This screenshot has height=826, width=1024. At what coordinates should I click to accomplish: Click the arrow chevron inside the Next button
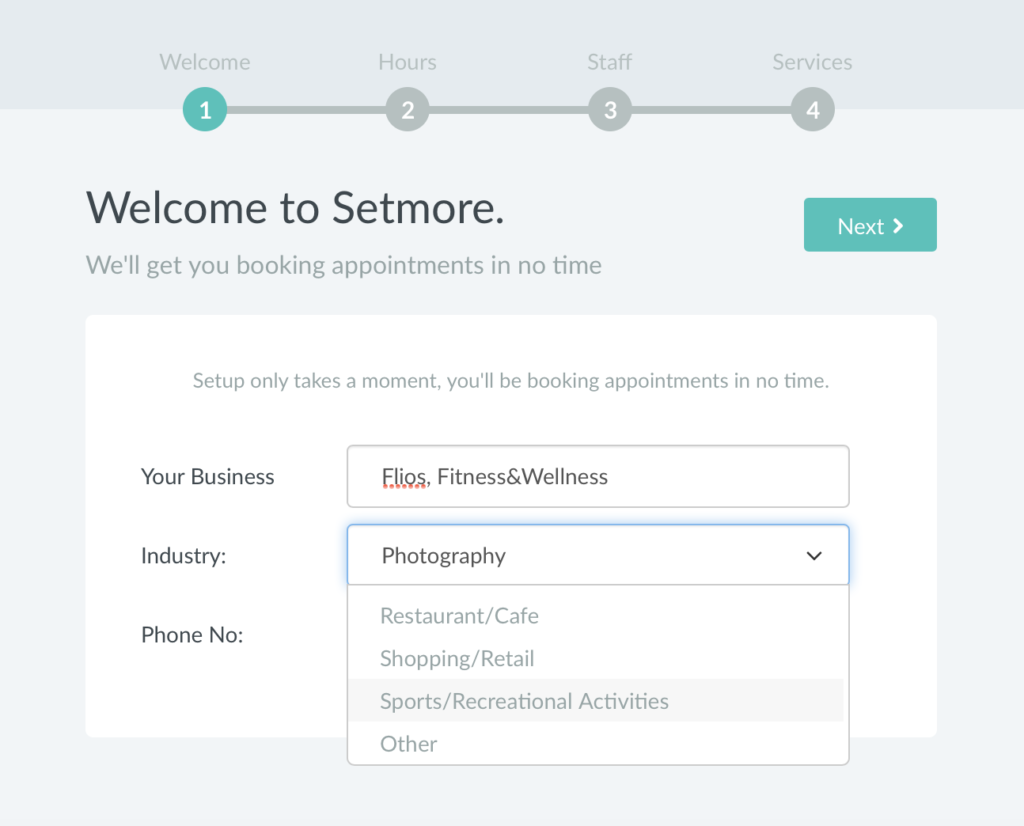pyautogui.click(x=898, y=226)
